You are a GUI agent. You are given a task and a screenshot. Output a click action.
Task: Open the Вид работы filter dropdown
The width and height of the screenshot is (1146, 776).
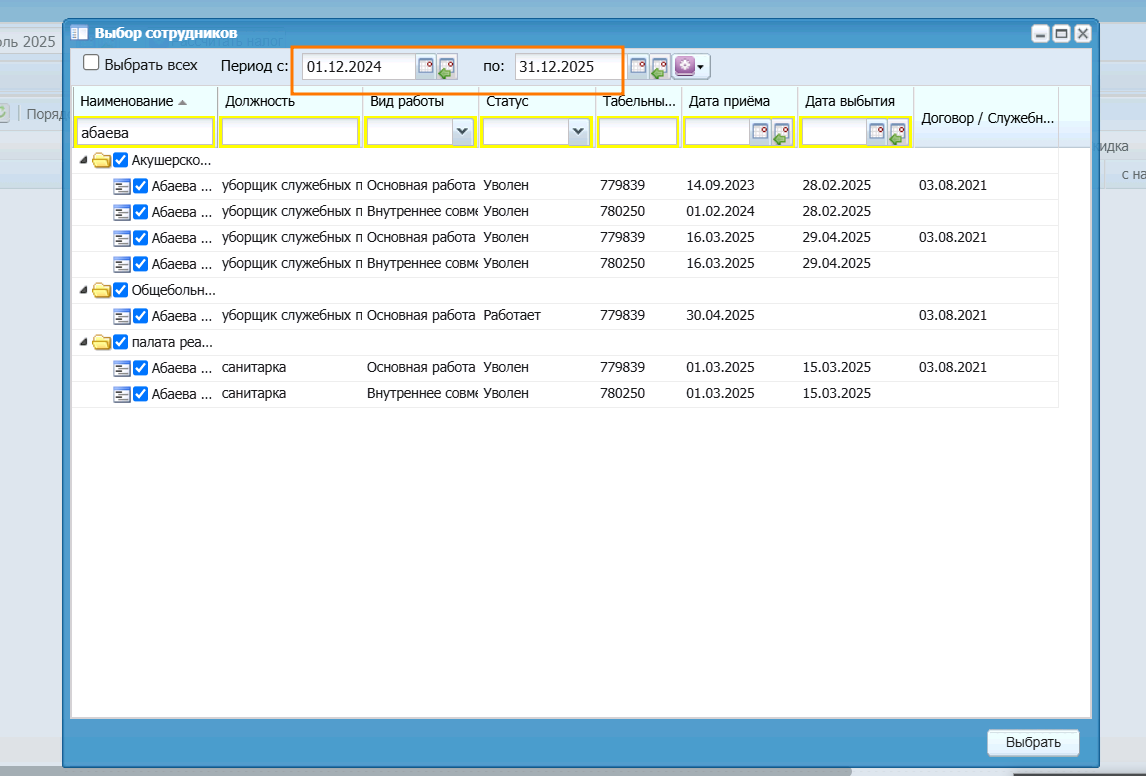462,132
